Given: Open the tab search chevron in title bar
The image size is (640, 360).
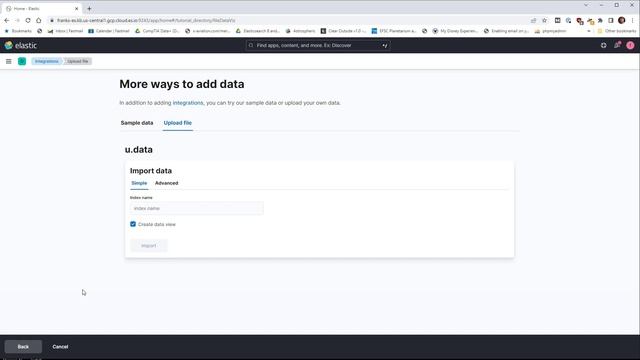Looking at the screenshot, I should coord(586,5).
